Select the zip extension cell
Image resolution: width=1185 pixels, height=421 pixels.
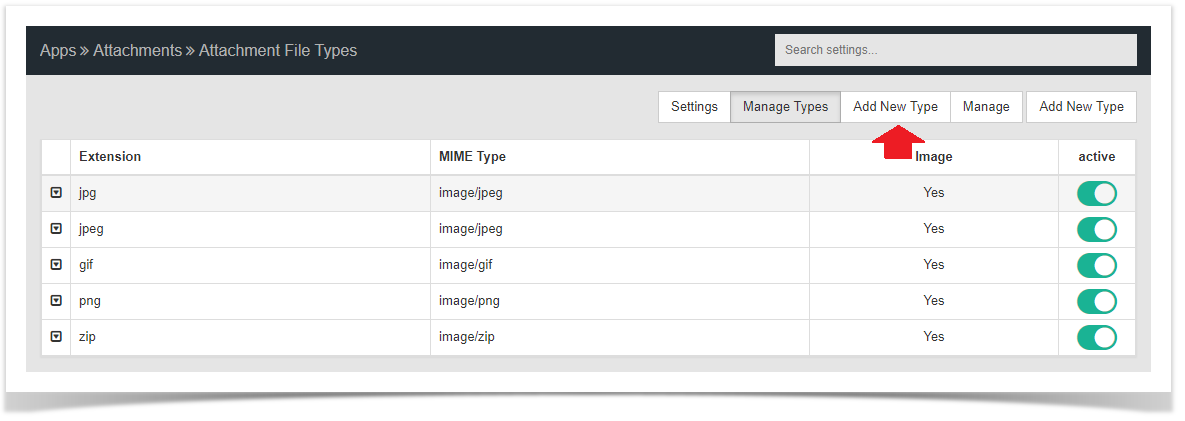250,336
